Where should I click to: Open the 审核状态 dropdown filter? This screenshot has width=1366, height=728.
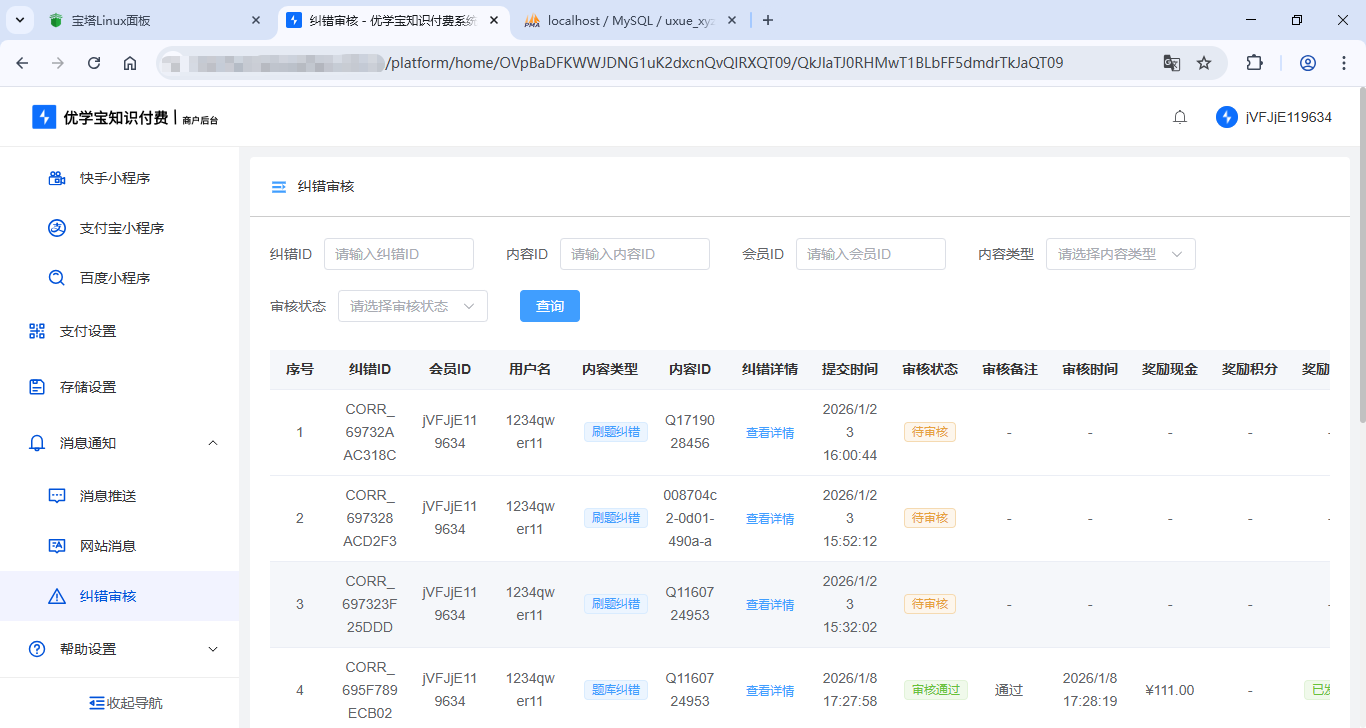pyautogui.click(x=412, y=306)
